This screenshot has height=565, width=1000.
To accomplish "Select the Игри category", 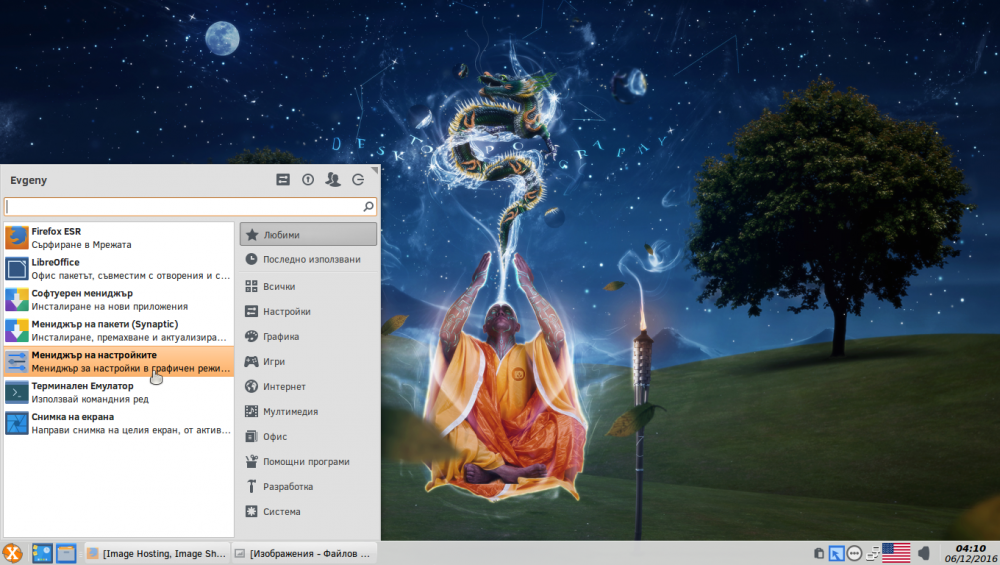I will [308, 362].
